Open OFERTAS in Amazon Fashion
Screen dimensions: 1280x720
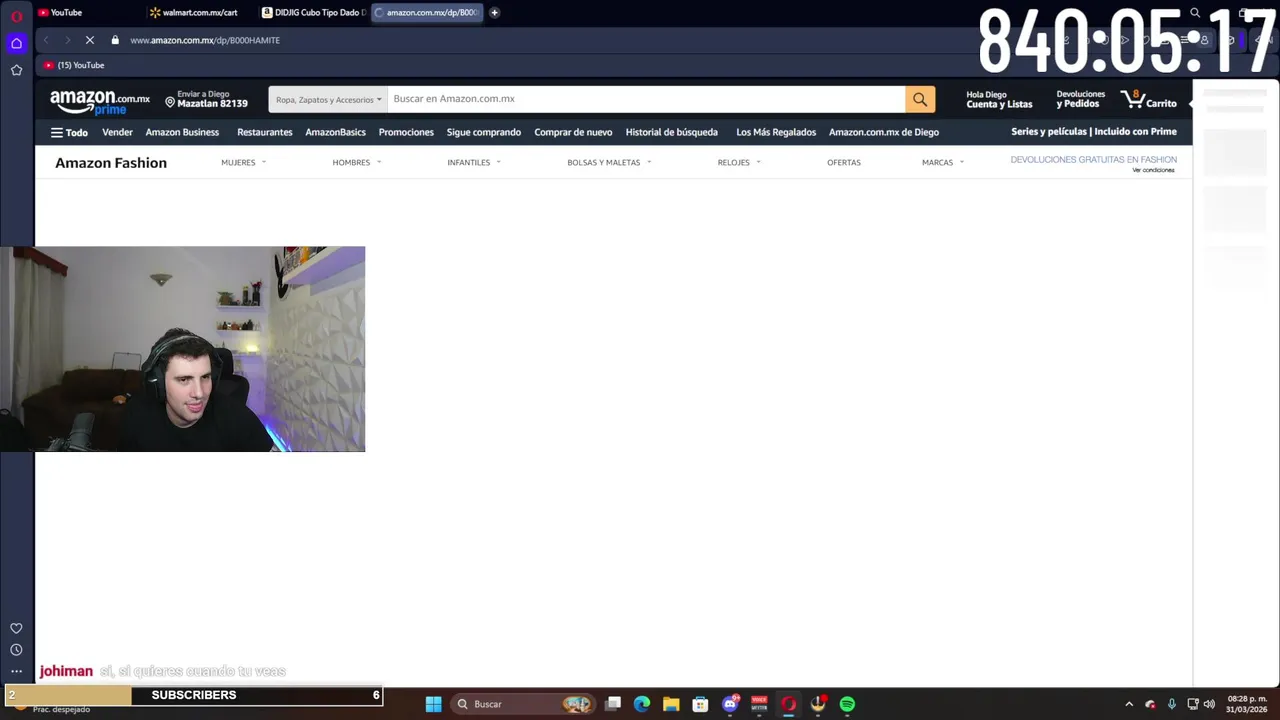click(843, 162)
